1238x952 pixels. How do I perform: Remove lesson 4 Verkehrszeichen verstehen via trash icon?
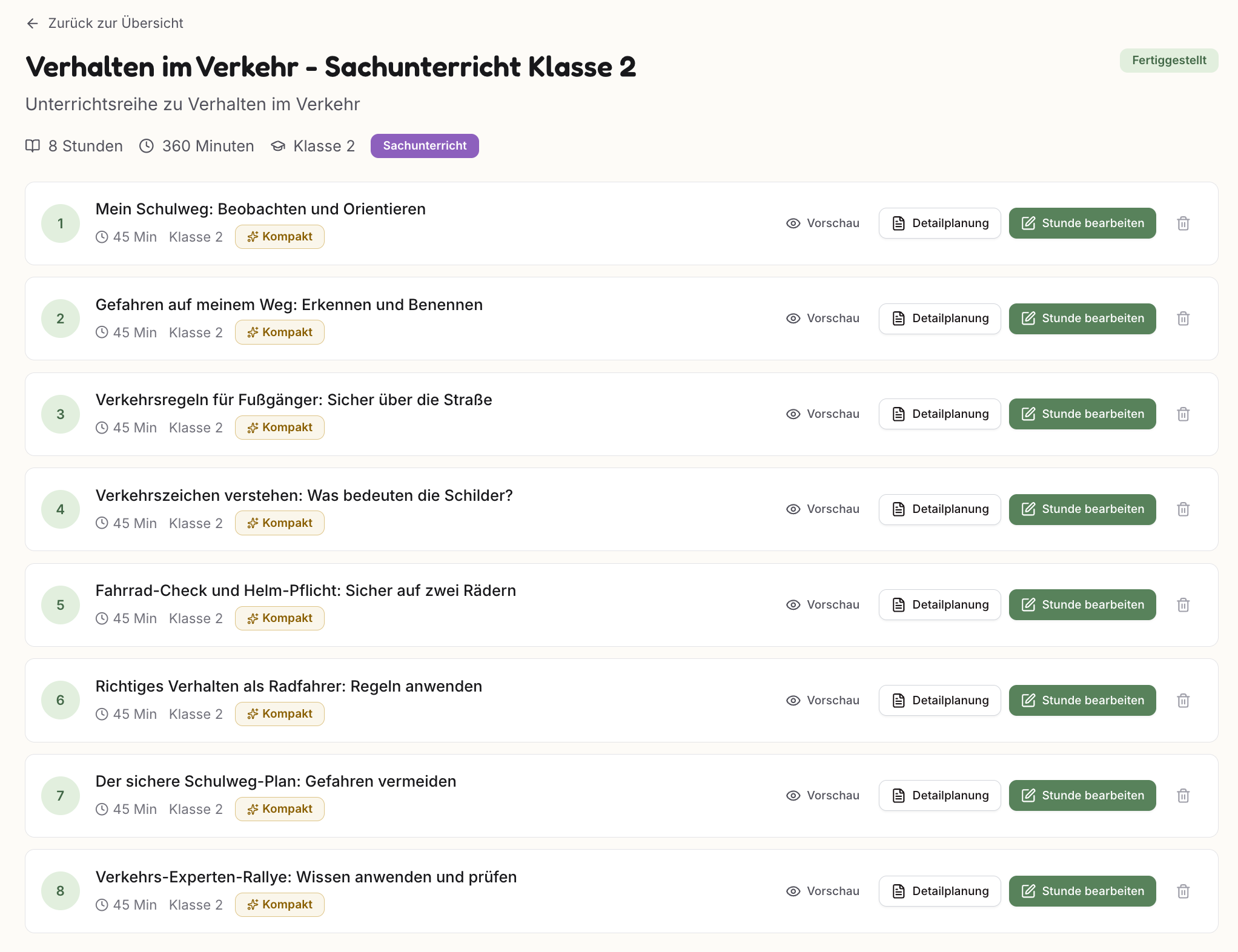[x=1183, y=509]
